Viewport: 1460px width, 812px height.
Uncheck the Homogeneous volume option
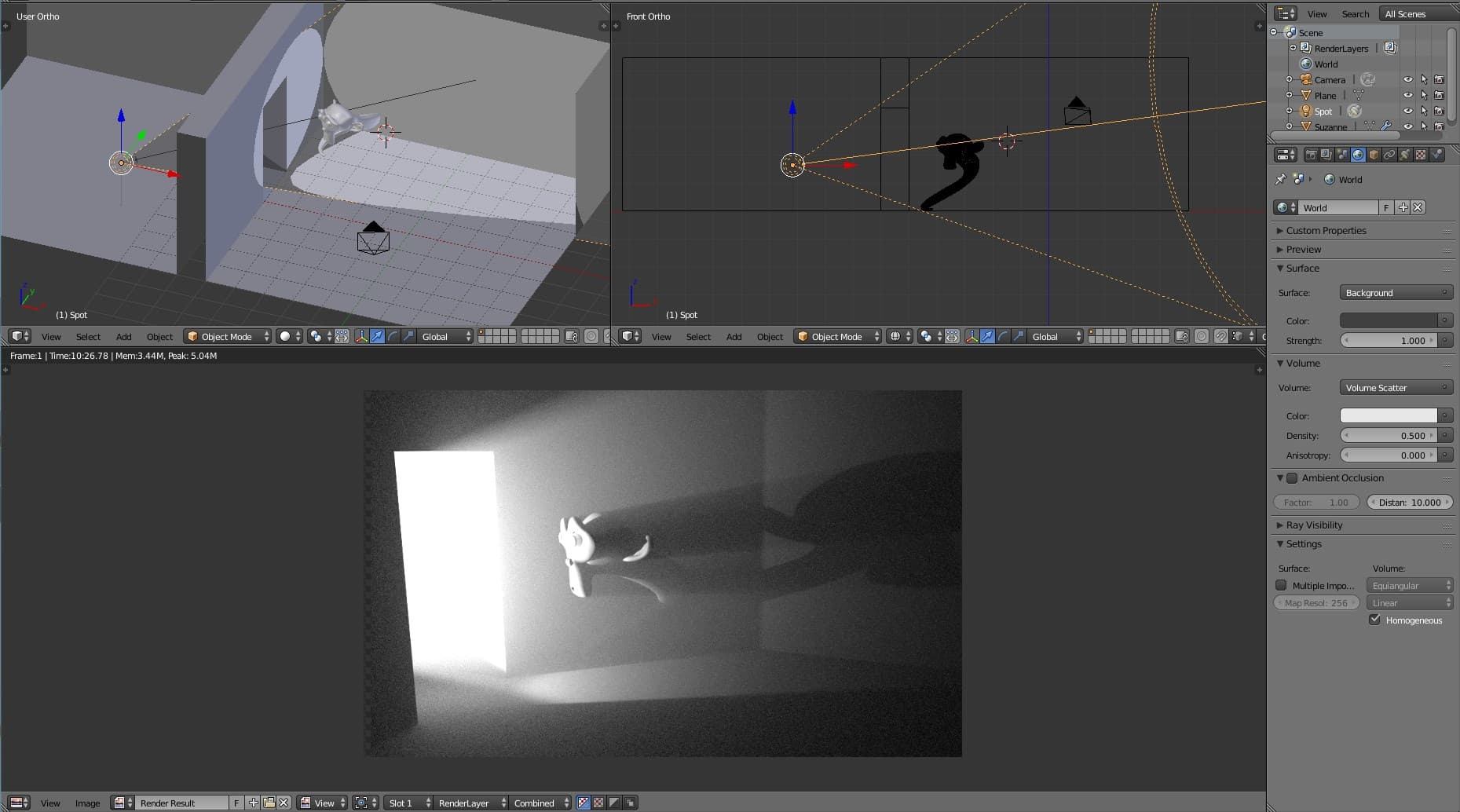tap(1374, 620)
